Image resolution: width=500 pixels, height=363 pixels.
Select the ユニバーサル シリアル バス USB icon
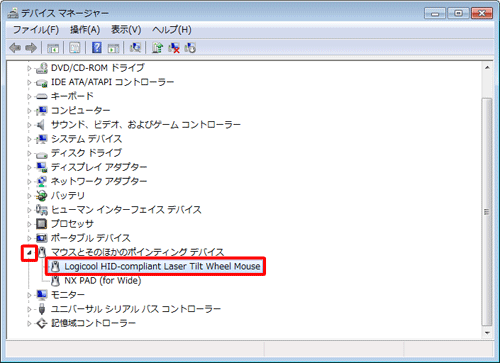point(41,309)
